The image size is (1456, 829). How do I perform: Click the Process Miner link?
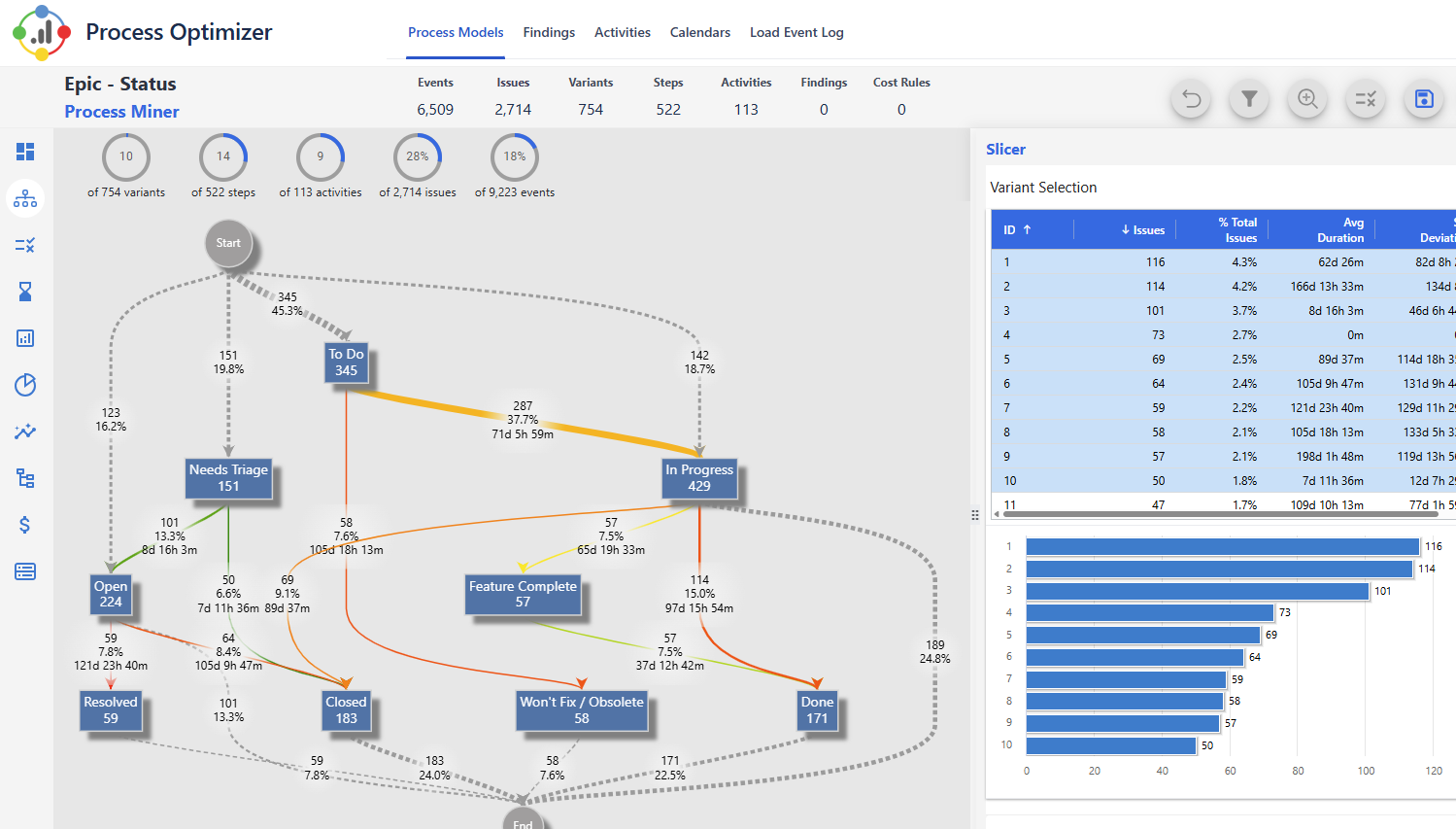[x=121, y=112]
